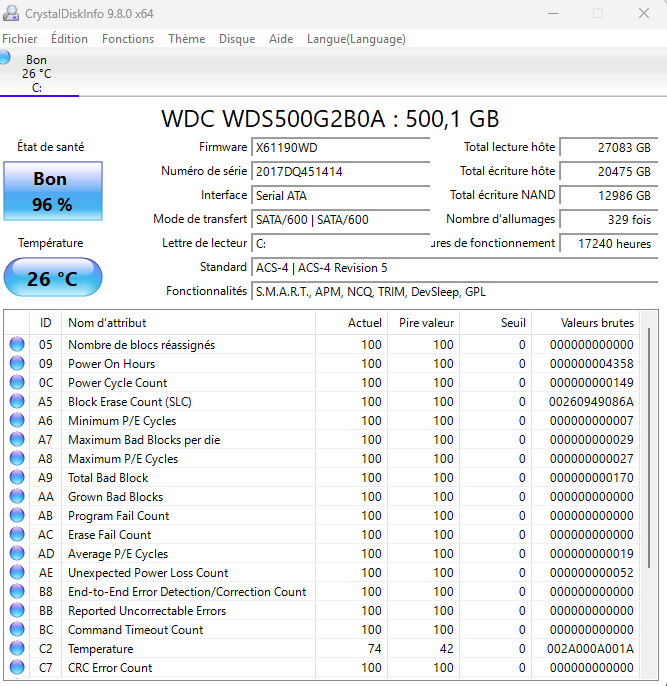667x686 pixels.
Task: Click status orb for Nombre de blocs réassignés
Action: (17, 344)
